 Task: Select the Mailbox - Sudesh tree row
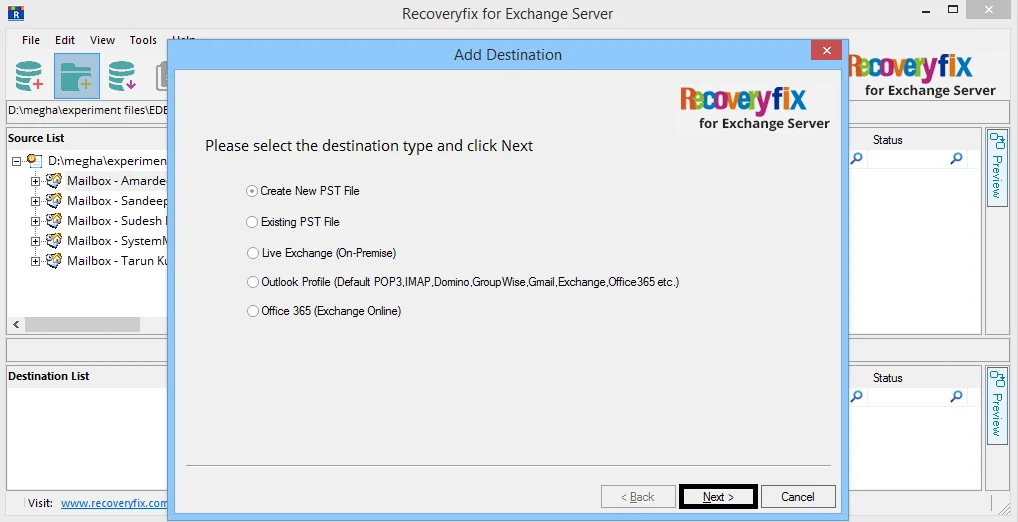point(117,221)
